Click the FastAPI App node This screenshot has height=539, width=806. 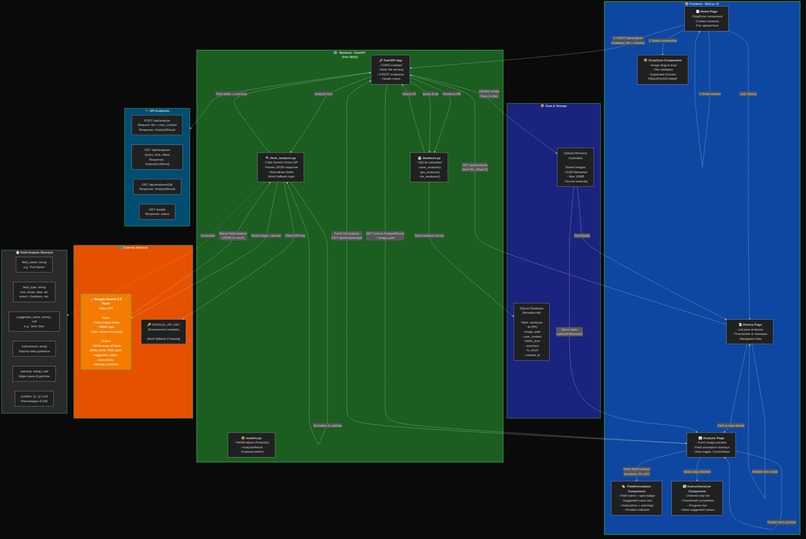point(391,70)
